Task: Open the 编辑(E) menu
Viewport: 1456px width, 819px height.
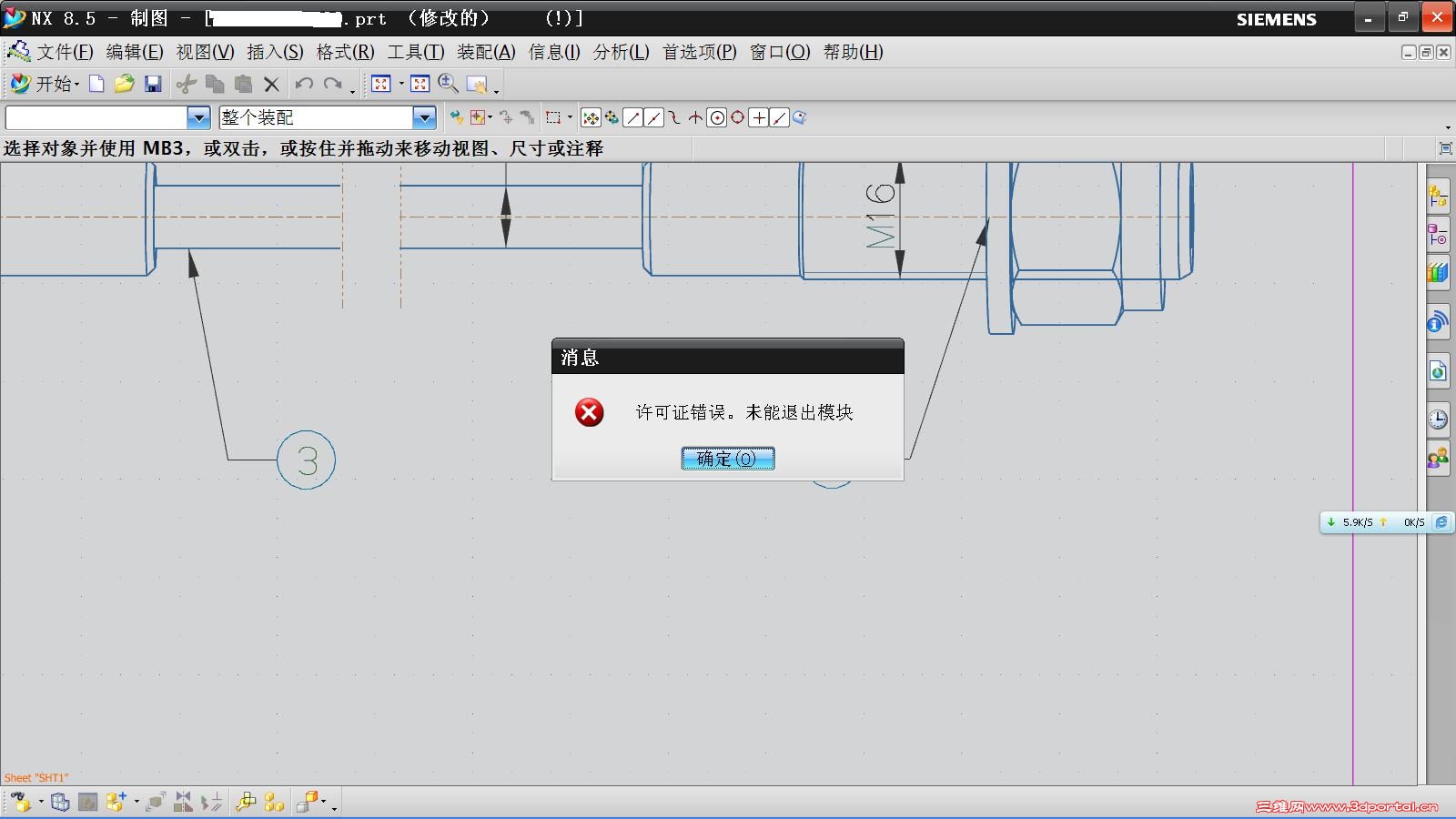Action: (x=135, y=52)
